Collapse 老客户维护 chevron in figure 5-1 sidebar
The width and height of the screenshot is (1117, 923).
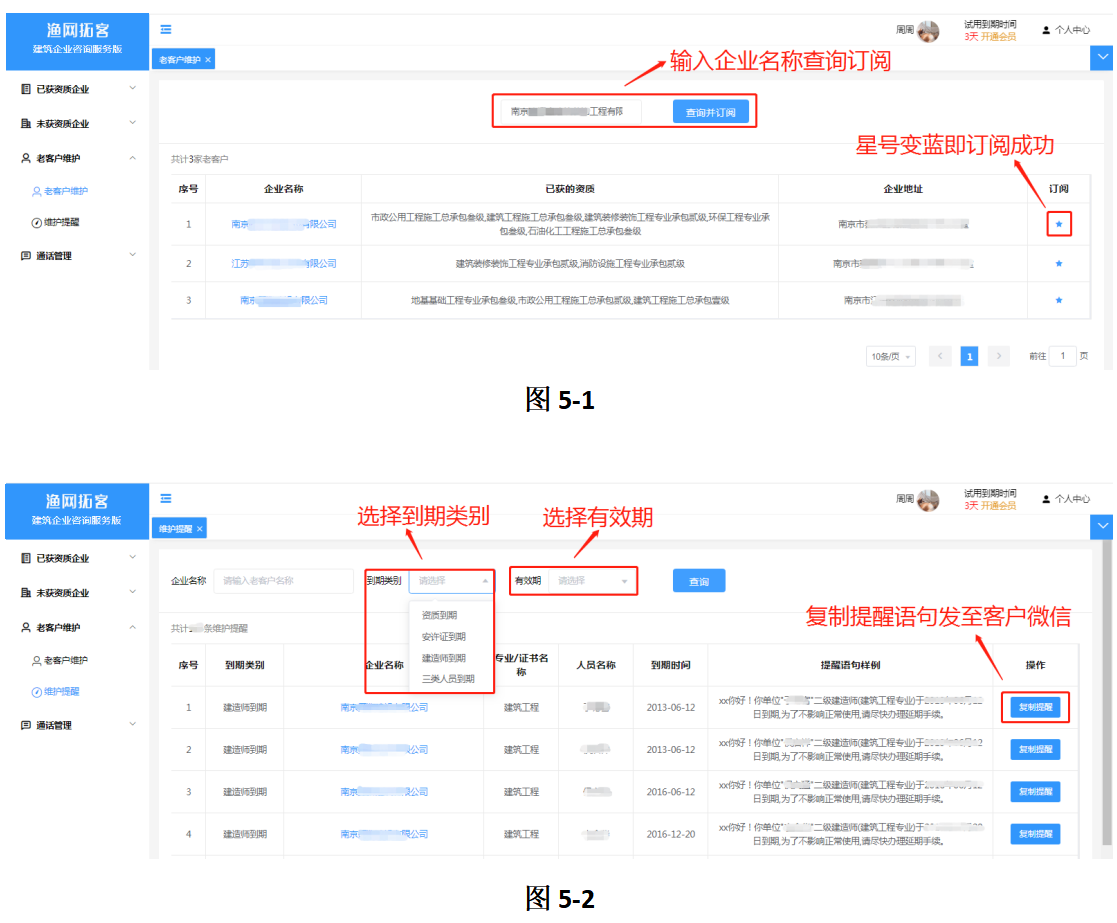pos(133,157)
